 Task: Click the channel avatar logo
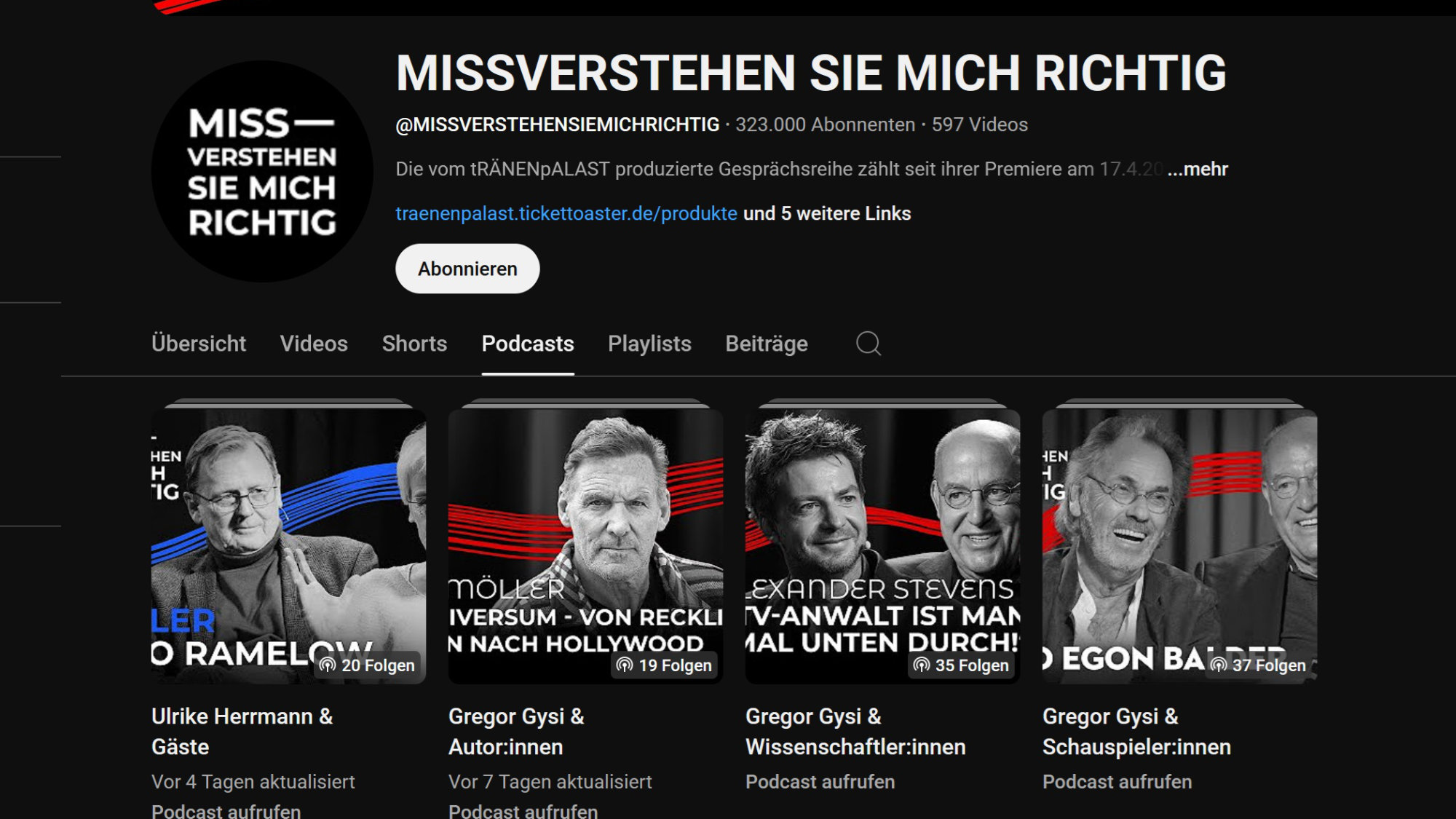pos(262,171)
